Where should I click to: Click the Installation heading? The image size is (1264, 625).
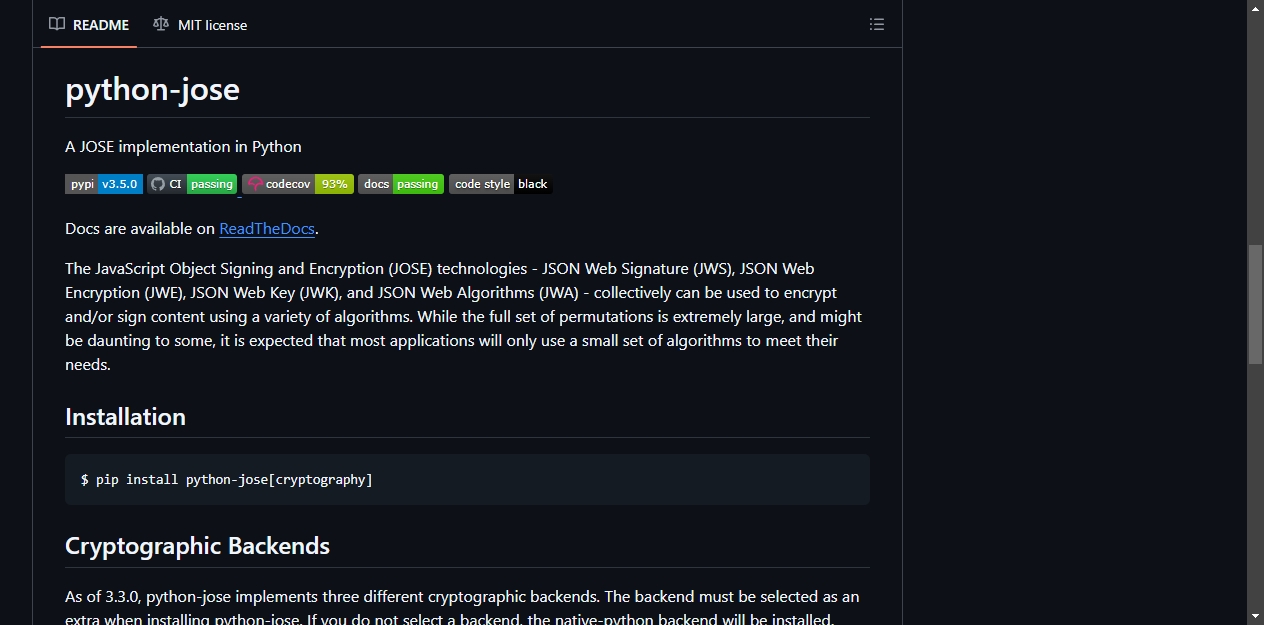[125, 416]
